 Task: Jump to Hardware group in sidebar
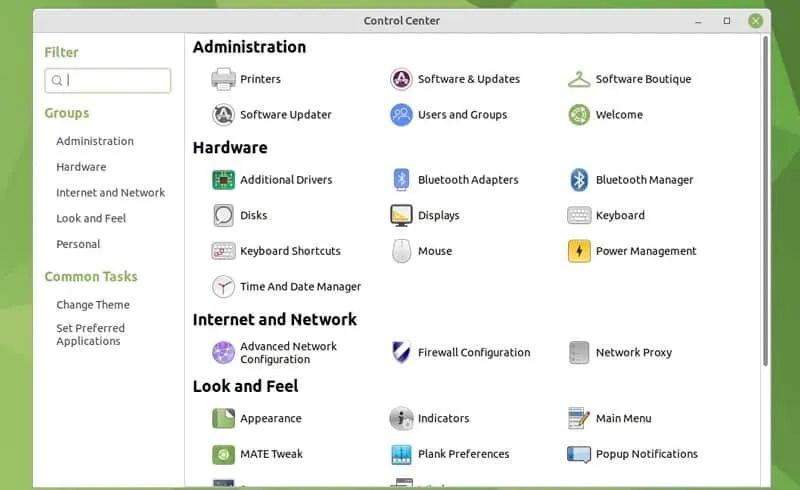(x=81, y=167)
